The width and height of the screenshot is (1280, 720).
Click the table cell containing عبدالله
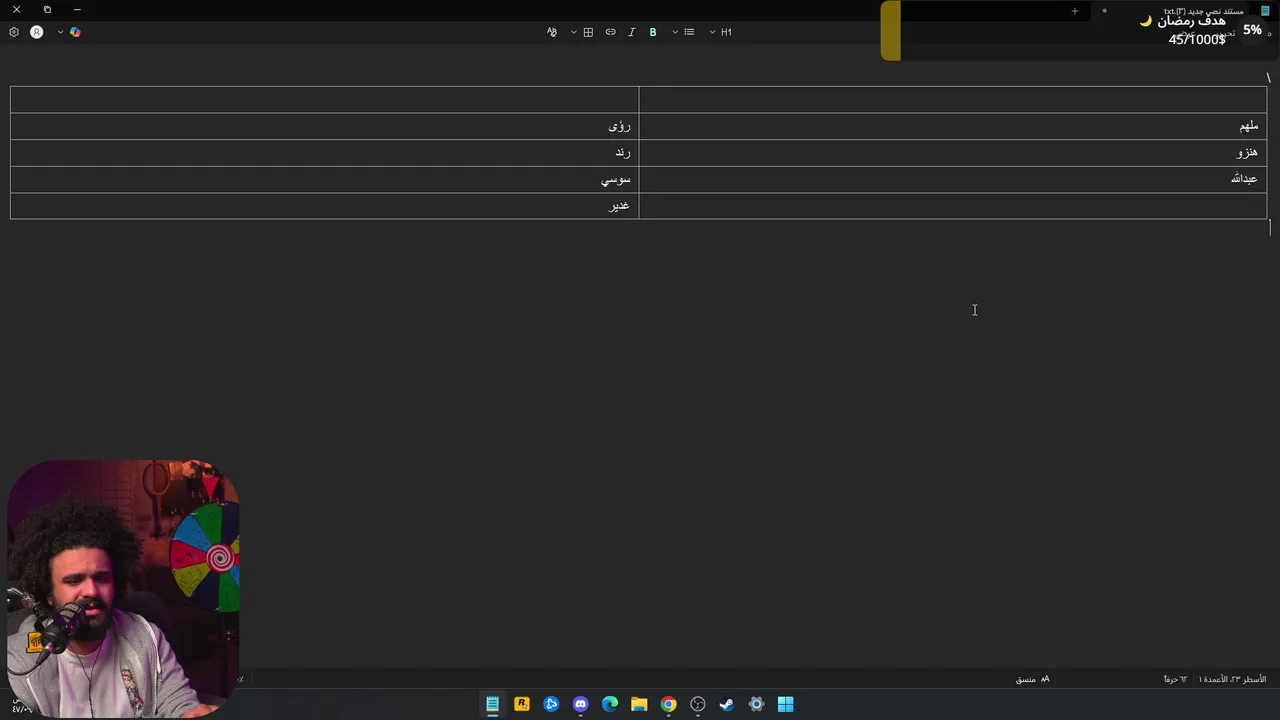(953, 179)
